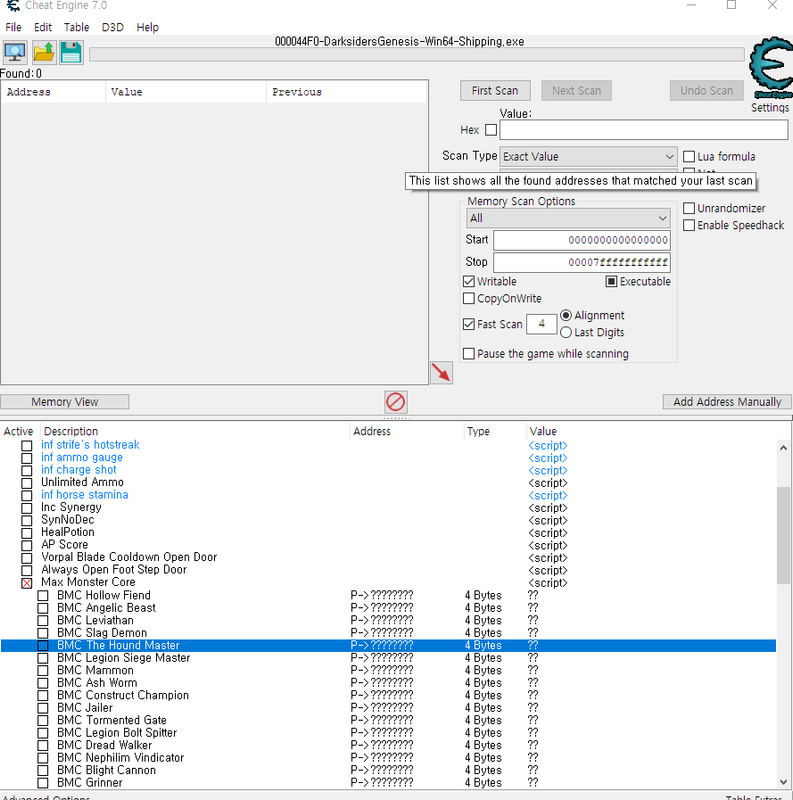Open the Table menu

[x=77, y=27]
